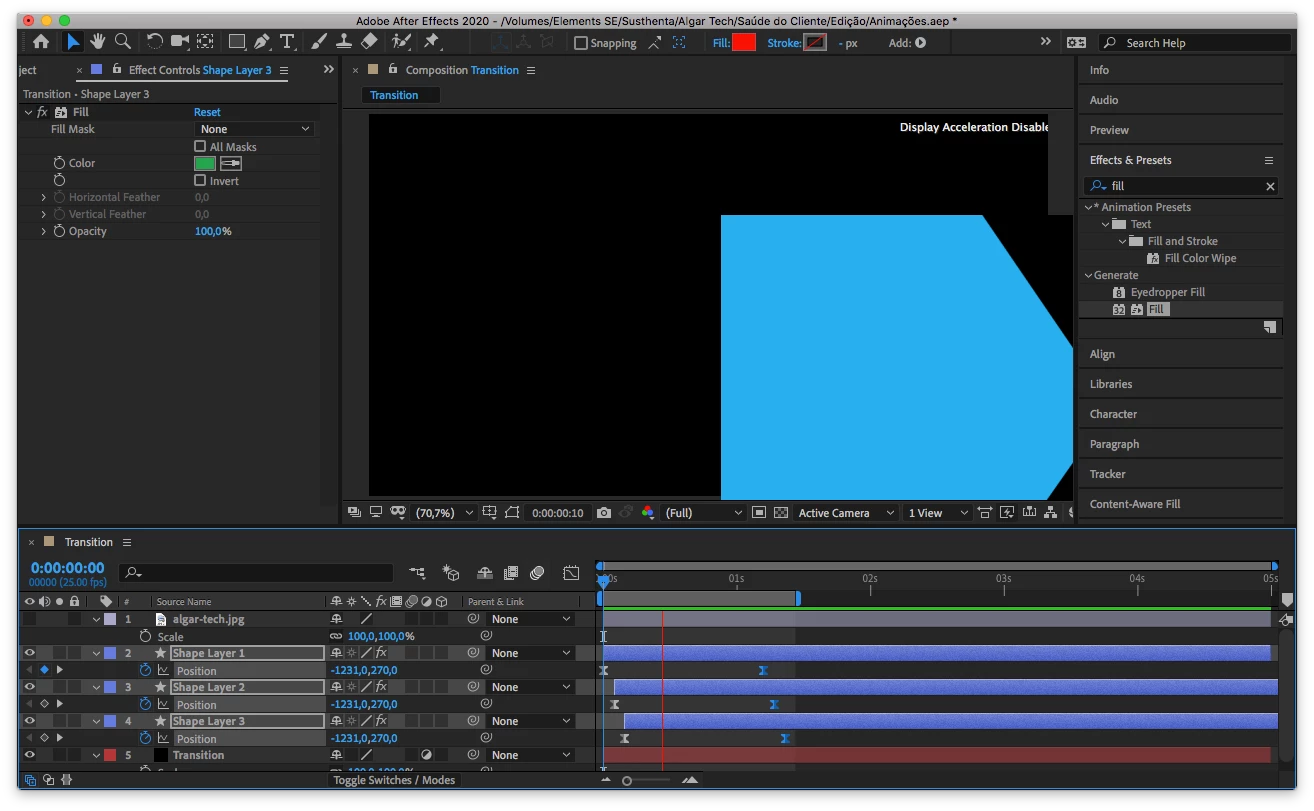Toggle the Position stopwatch of Shape Layer 1
This screenshot has height=811, width=1314.
click(145, 670)
